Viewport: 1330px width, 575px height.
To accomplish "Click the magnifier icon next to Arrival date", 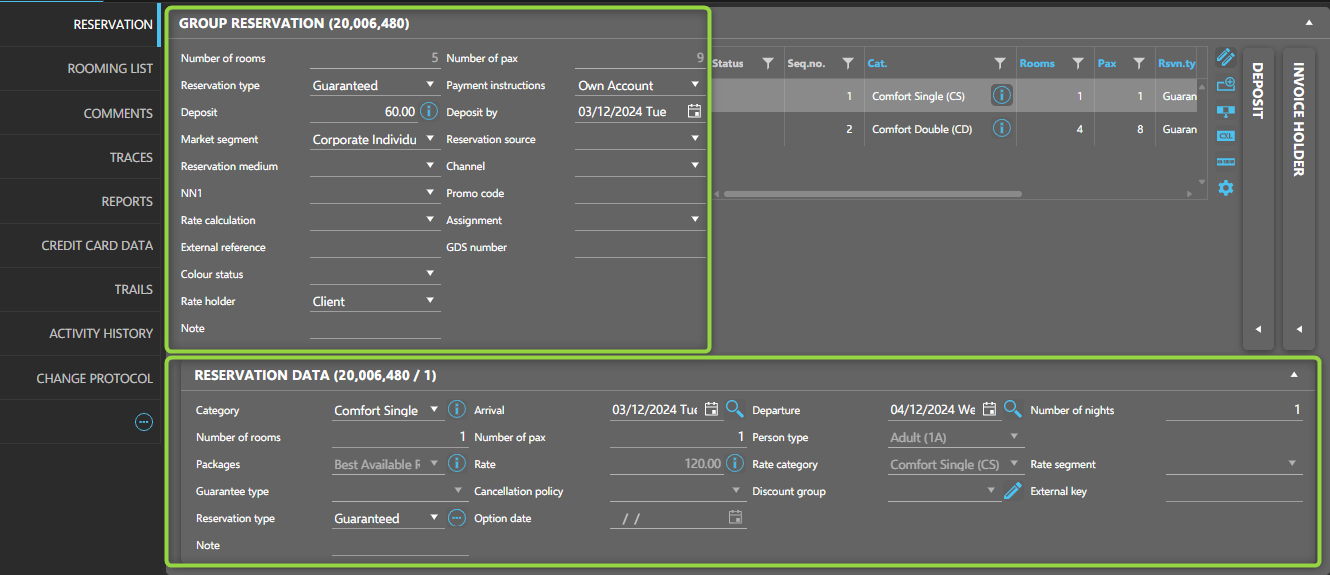I will (734, 409).
